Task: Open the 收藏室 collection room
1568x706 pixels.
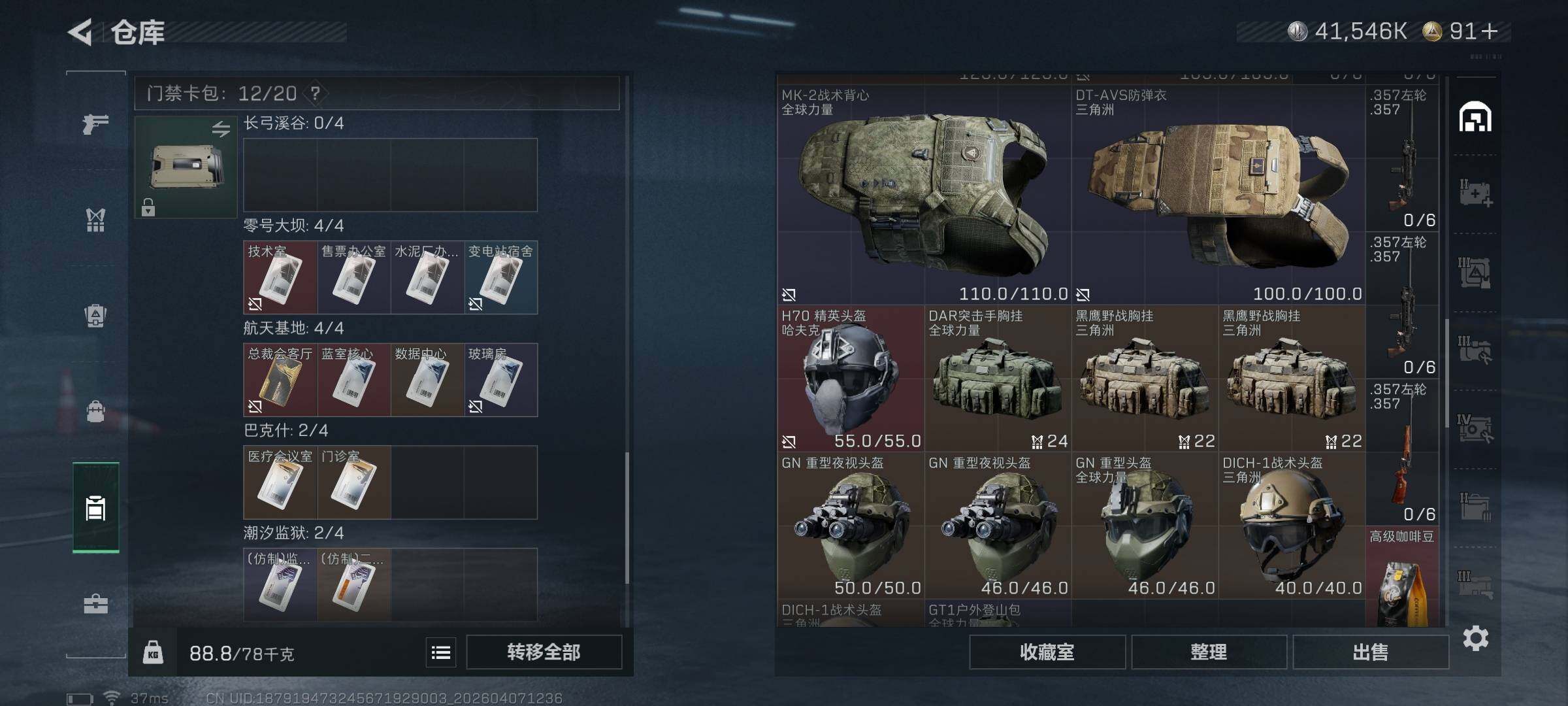Action: [1047, 652]
